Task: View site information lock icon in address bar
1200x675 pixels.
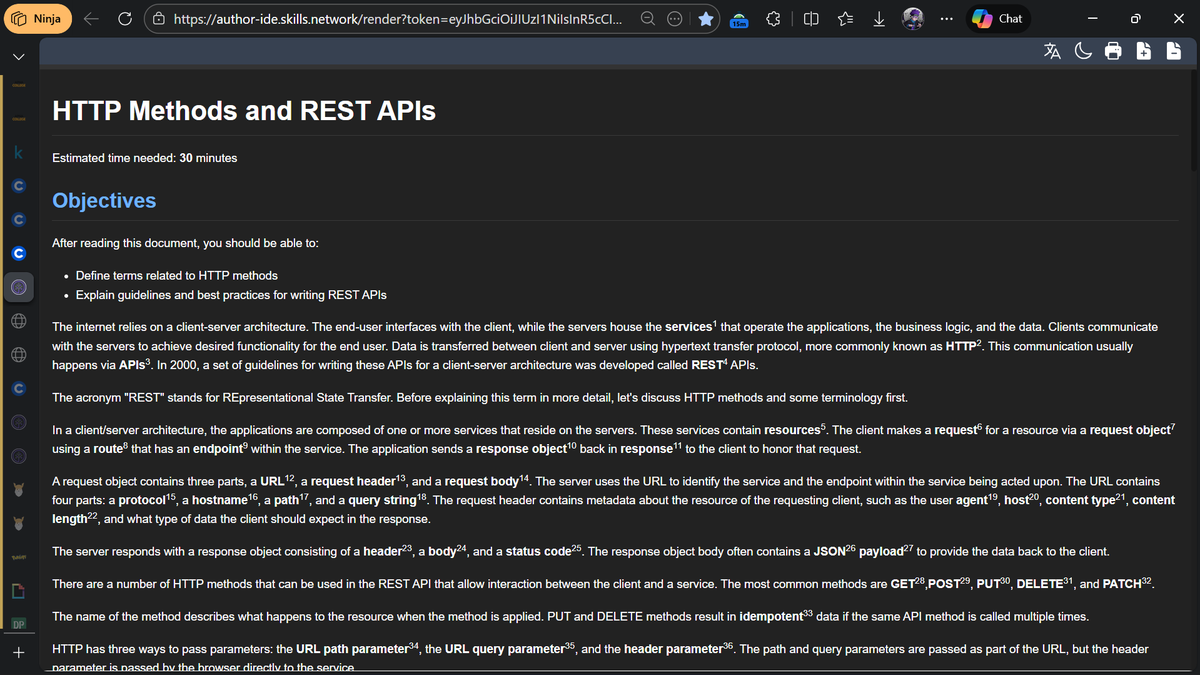Action: tap(160, 19)
